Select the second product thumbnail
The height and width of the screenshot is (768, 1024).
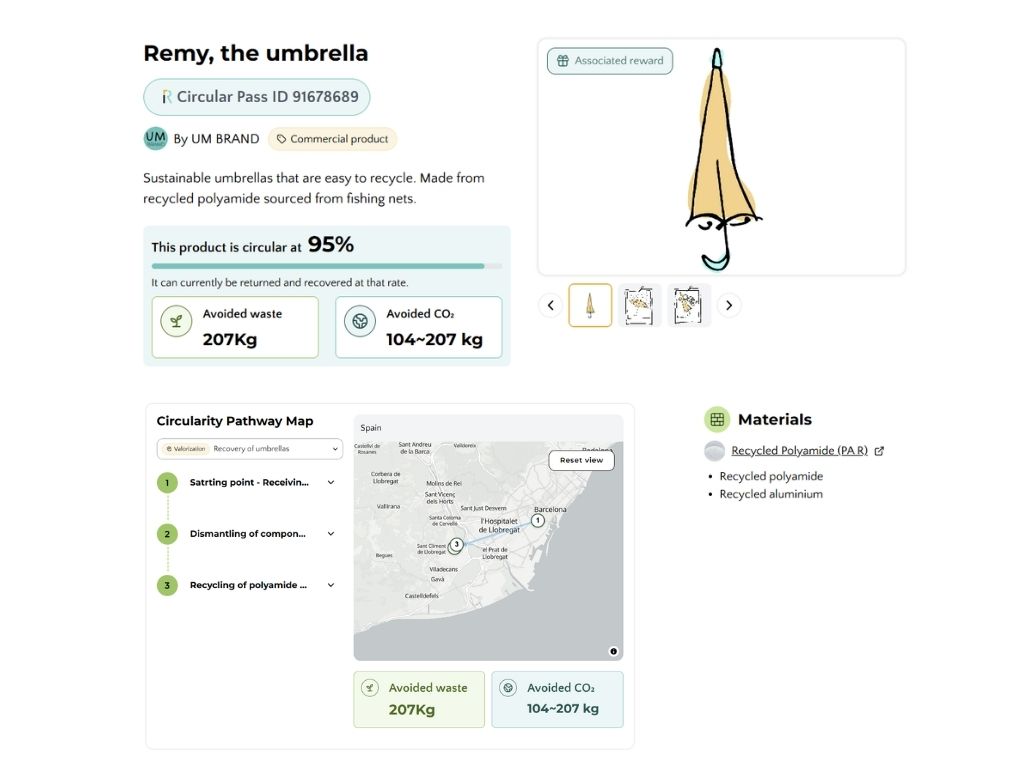[x=639, y=305]
